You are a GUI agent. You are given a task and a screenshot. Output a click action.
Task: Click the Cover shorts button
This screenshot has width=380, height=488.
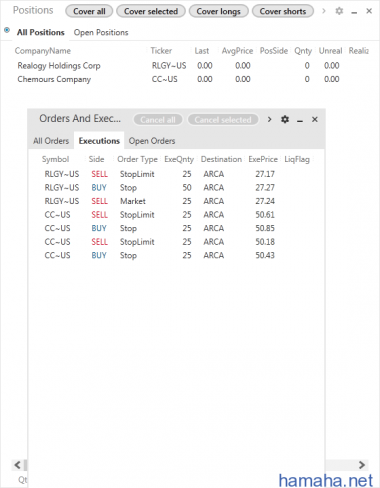283,11
